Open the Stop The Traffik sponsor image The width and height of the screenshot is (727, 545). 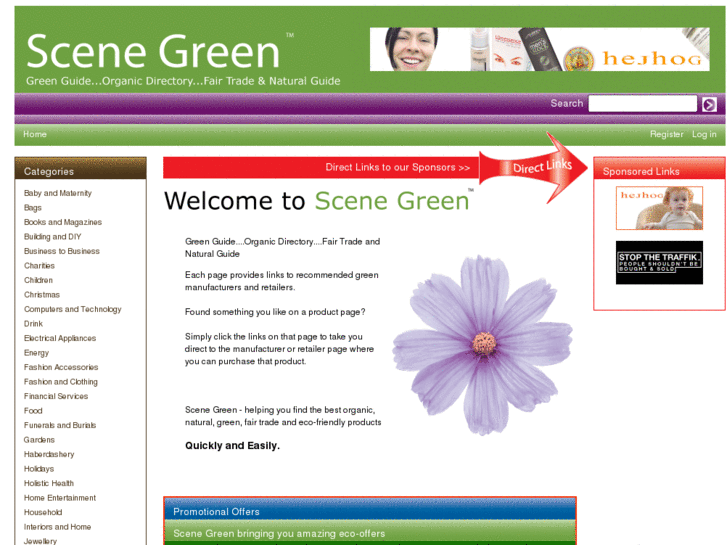pos(659,263)
